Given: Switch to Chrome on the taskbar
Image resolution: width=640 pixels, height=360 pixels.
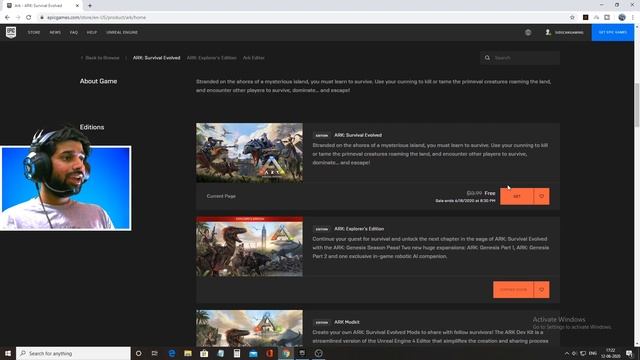Looking at the screenshot, I should coord(286,353).
